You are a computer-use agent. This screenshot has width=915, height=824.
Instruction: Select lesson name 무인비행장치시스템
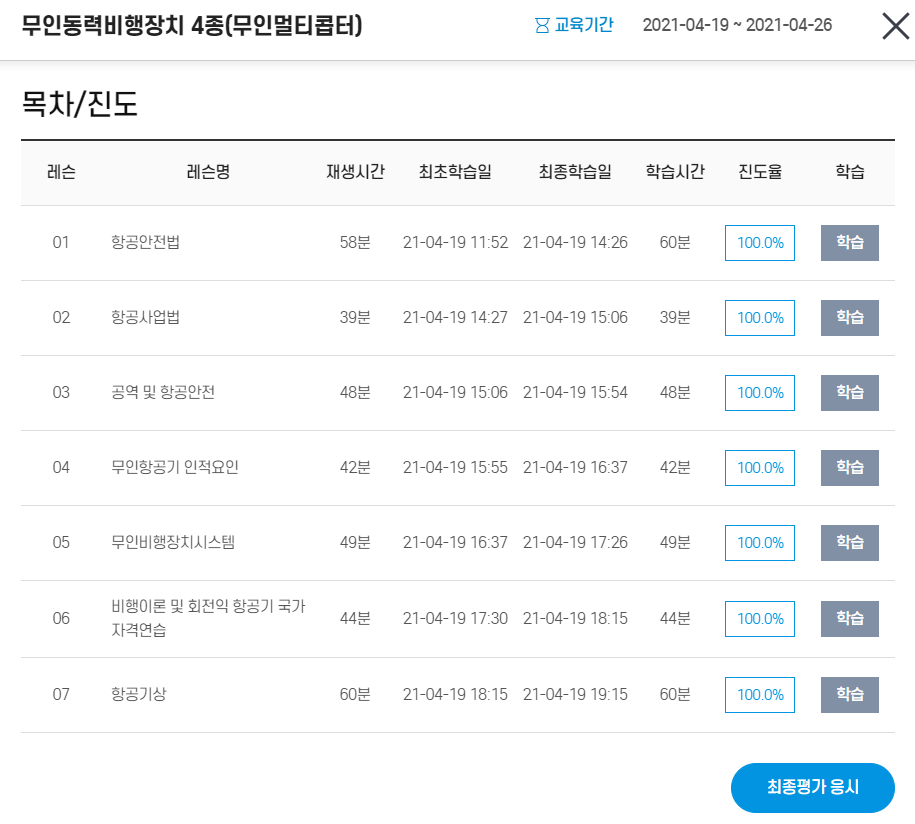173,542
